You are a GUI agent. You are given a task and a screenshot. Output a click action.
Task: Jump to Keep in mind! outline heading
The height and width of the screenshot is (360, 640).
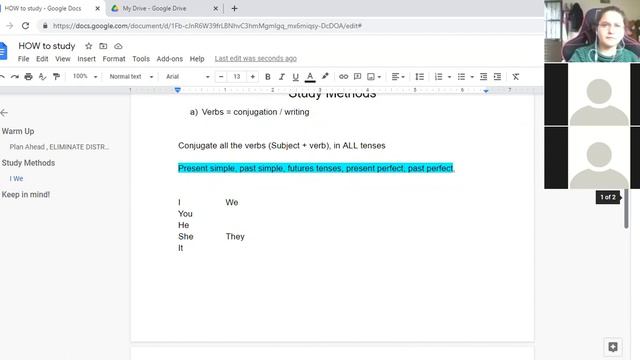coord(26,195)
